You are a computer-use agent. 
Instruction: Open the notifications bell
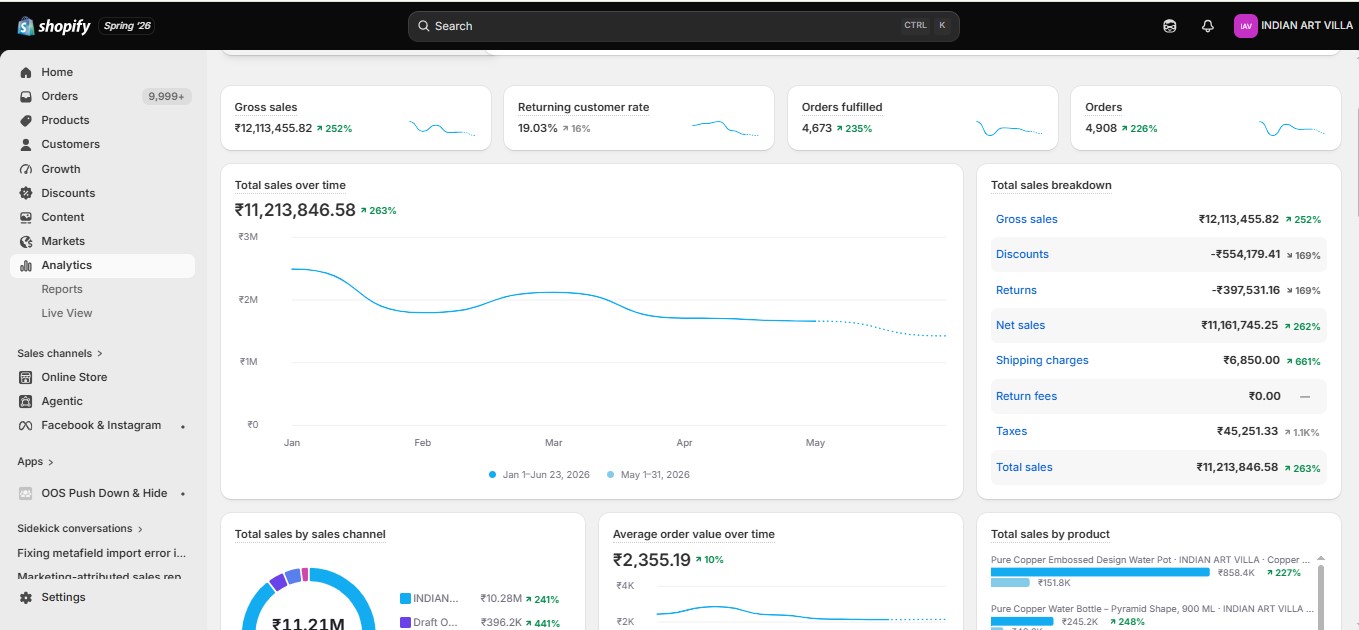pos(1208,26)
